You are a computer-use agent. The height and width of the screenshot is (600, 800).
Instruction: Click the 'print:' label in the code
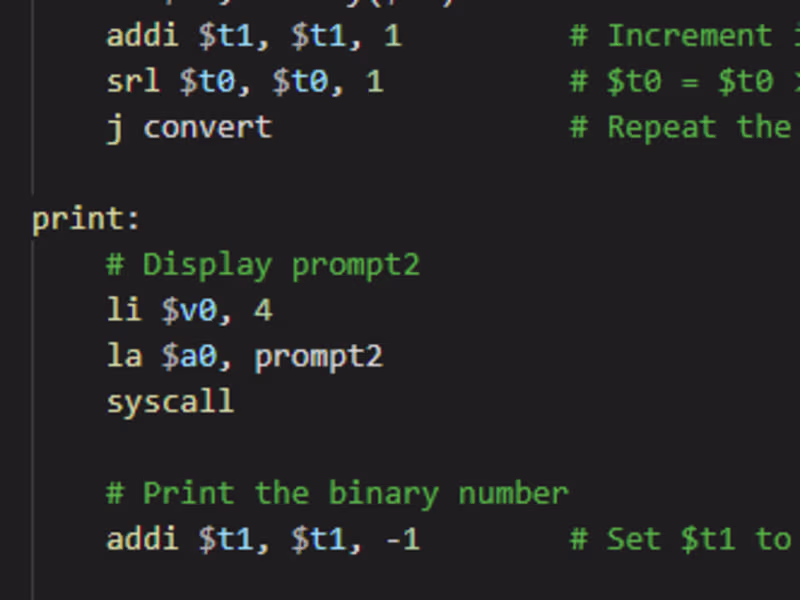click(86, 219)
